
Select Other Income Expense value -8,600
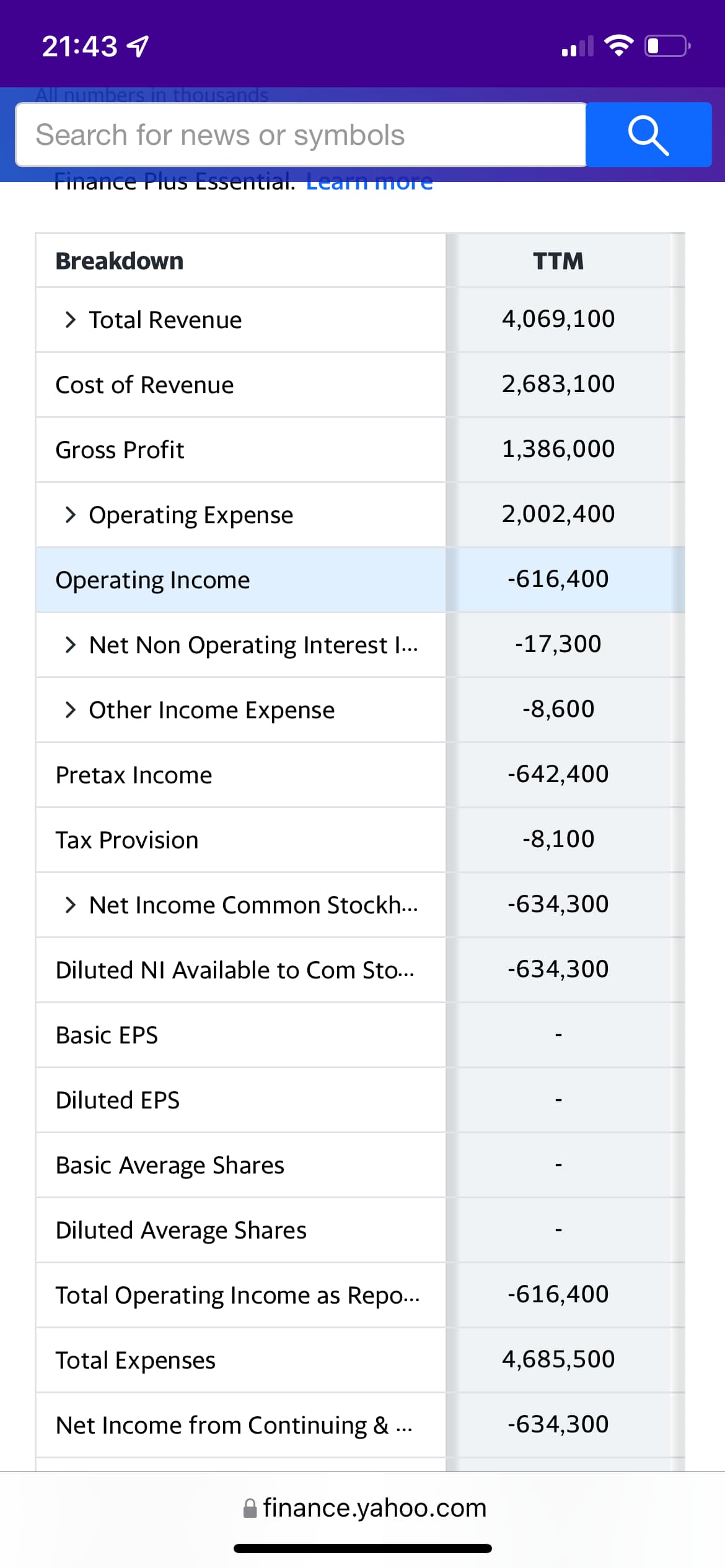point(558,709)
